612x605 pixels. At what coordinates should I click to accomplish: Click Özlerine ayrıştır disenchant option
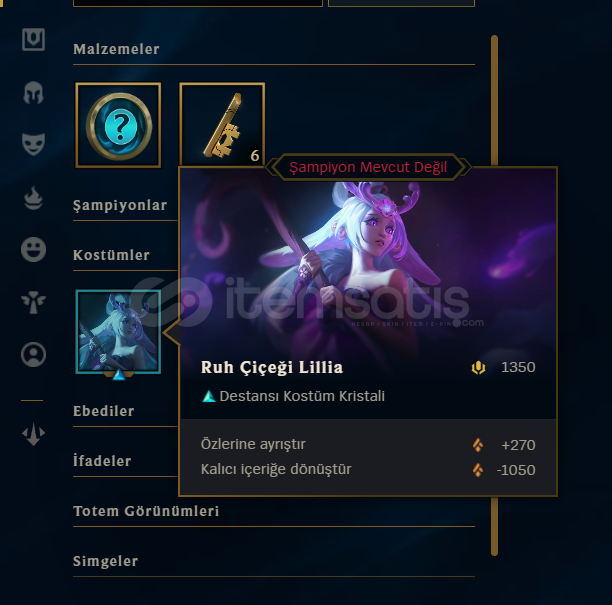368,445
